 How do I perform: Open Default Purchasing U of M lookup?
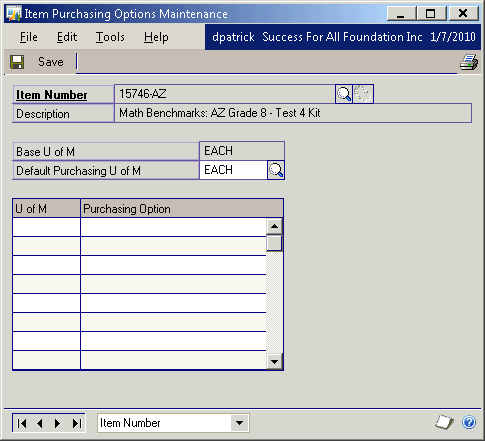(x=276, y=170)
